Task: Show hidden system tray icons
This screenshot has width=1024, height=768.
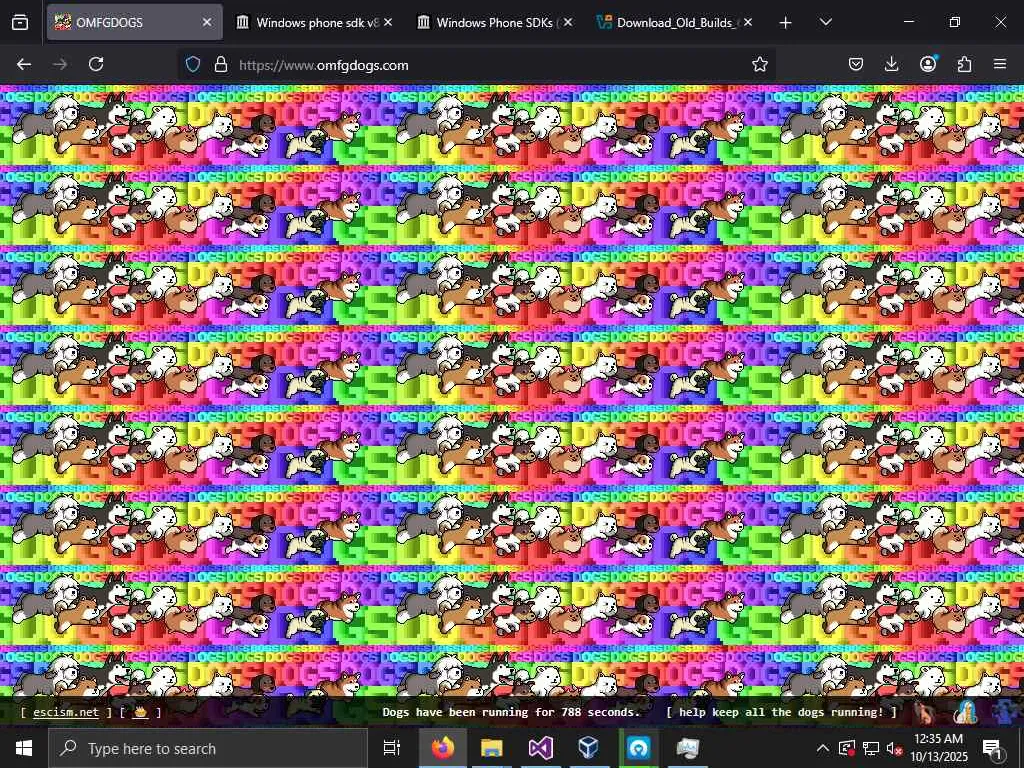Action: tap(823, 748)
